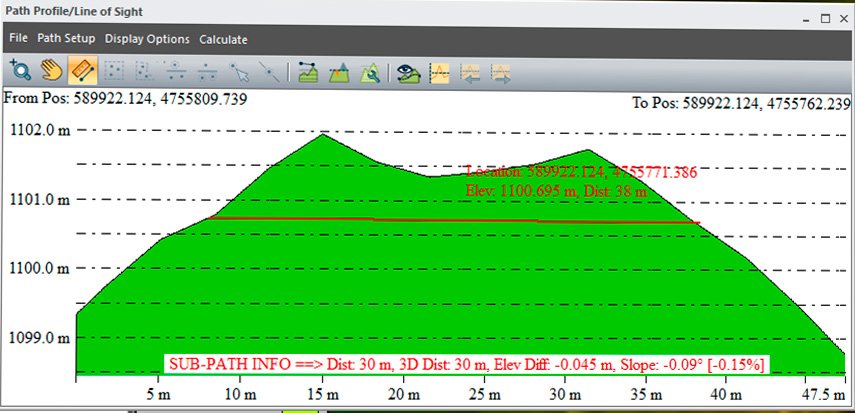Activate the Pan hand tool

point(51,71)
